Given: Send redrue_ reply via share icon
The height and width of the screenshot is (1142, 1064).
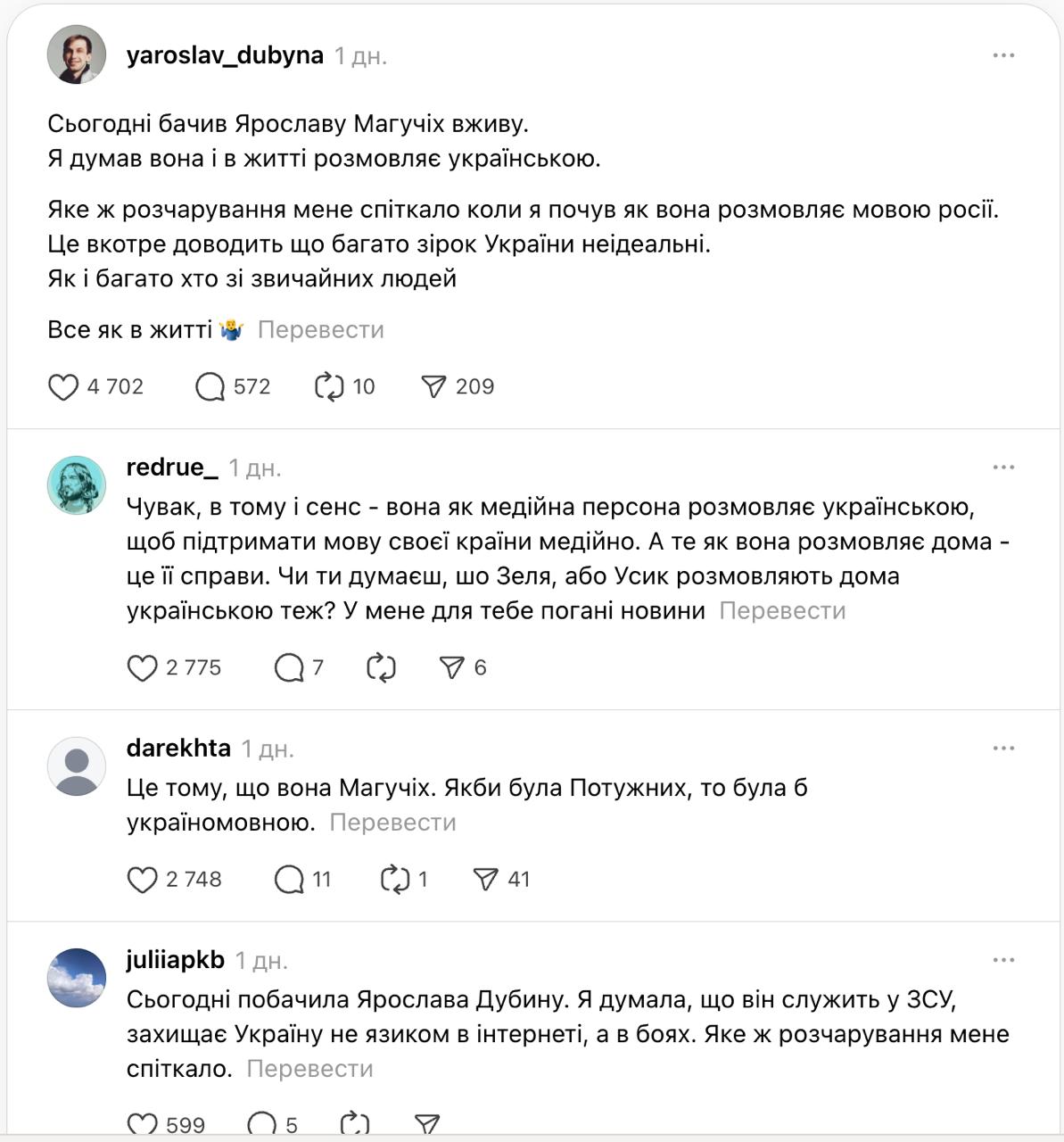Looking at the screenshot, I should point(452,668).
